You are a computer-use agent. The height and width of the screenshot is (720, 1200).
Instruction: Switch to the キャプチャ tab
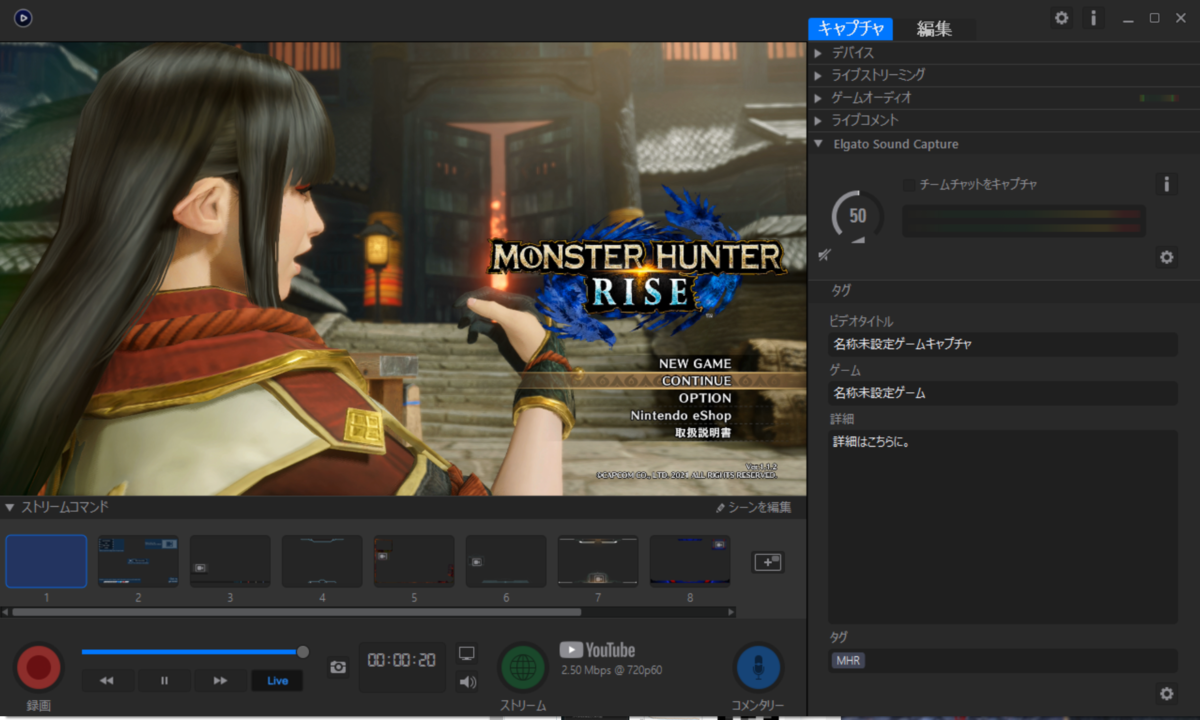pos(850,29)
